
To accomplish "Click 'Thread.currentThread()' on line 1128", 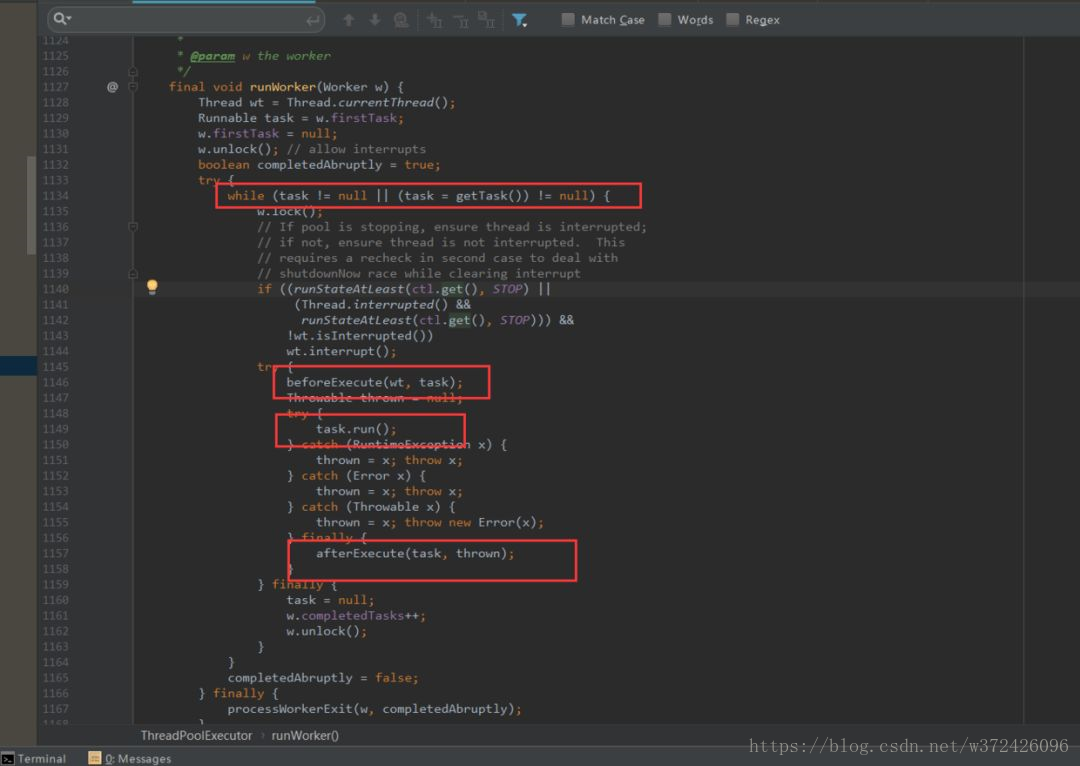I will point(367,103).
